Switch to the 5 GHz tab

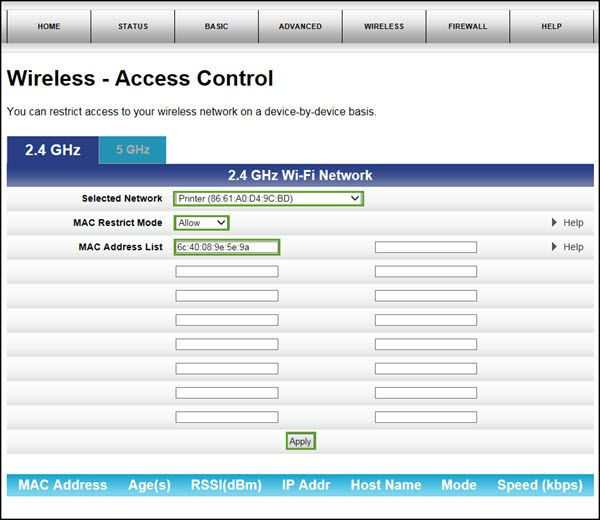click(x=132, y=150)
